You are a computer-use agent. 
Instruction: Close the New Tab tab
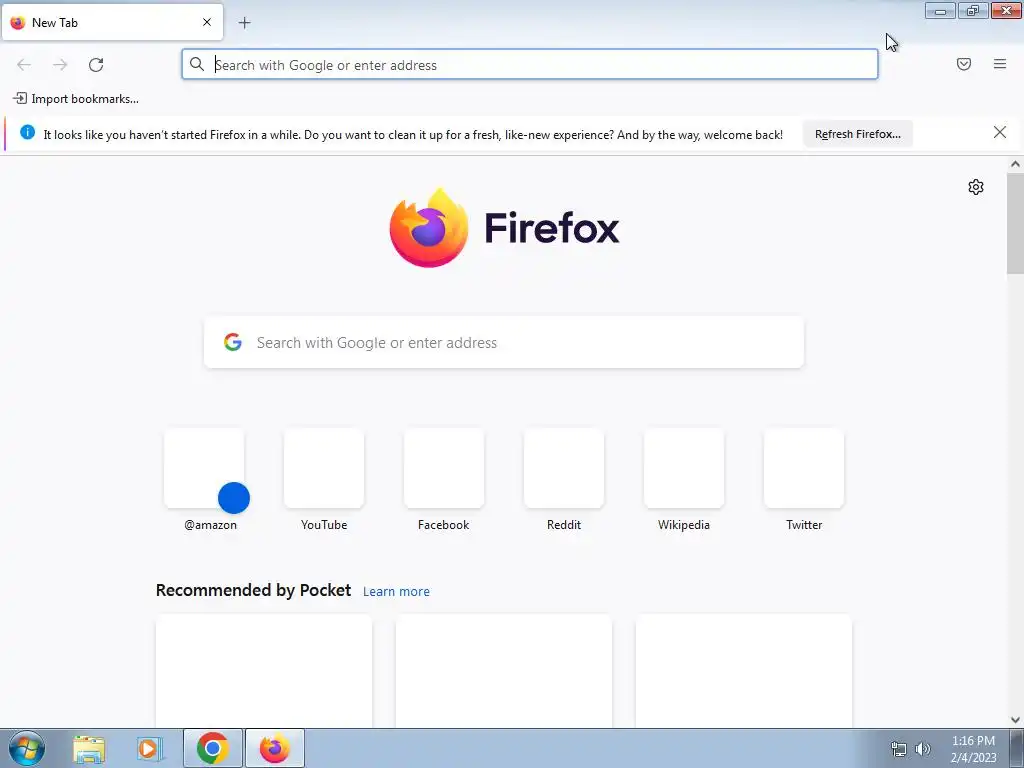point(207,22)
